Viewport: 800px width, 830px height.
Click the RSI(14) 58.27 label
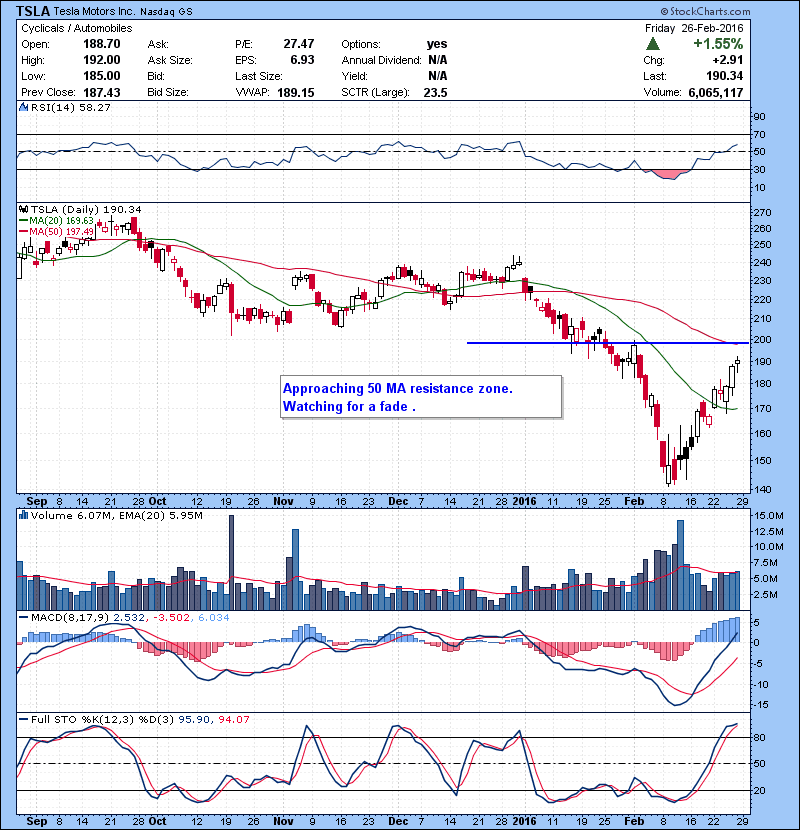[x=71, y=107]
